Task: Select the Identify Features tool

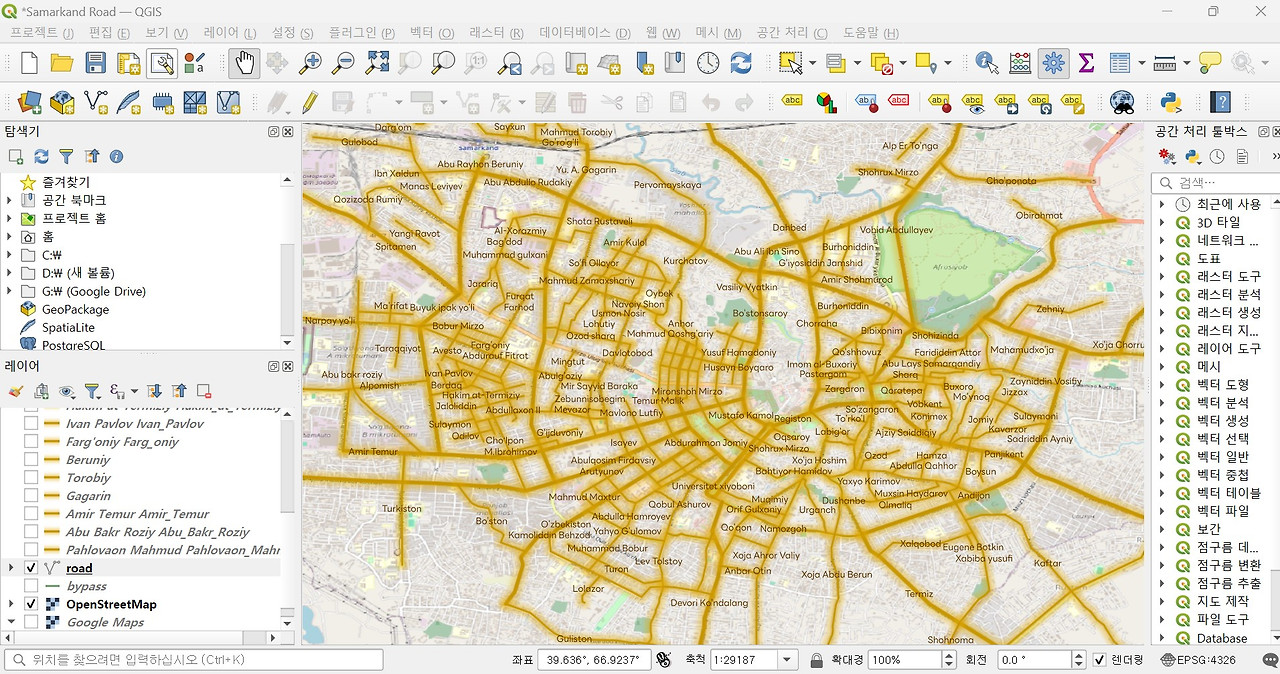Action: 987,63
